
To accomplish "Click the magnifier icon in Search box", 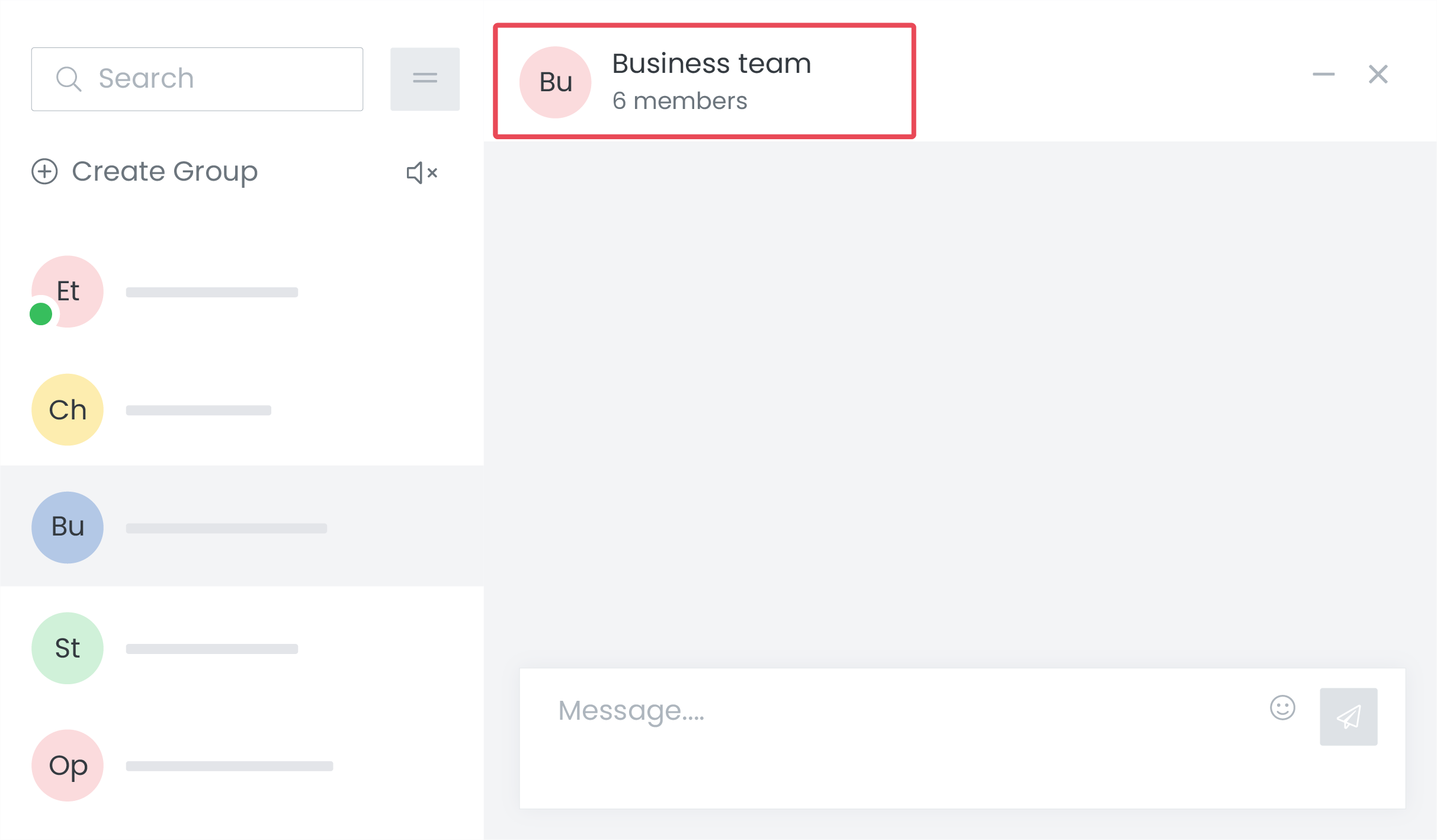I will click(x=69, y=79).
